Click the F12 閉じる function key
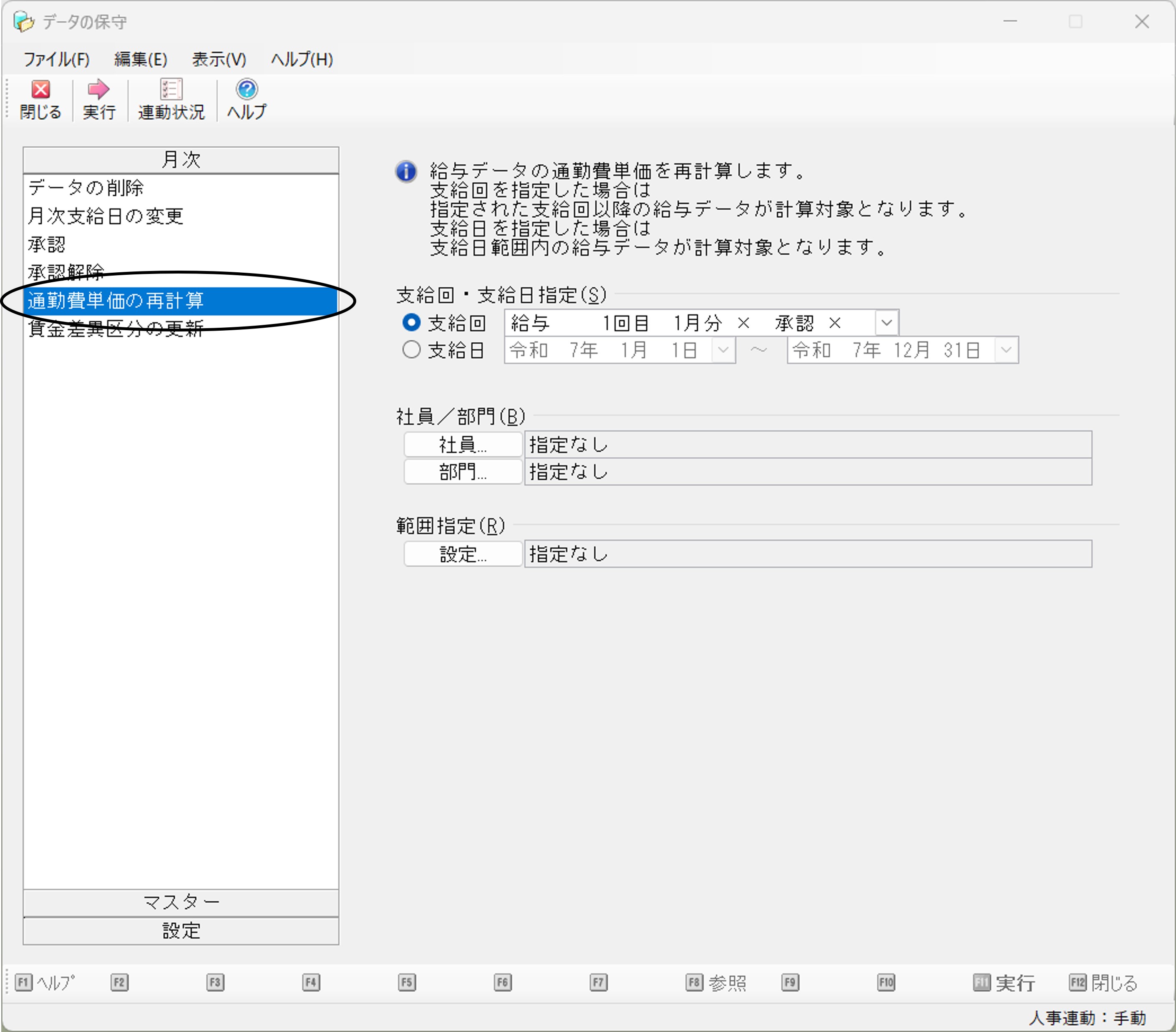Image resolution: width=1176 pixels, height=1032 pixels. point(1103,982)
